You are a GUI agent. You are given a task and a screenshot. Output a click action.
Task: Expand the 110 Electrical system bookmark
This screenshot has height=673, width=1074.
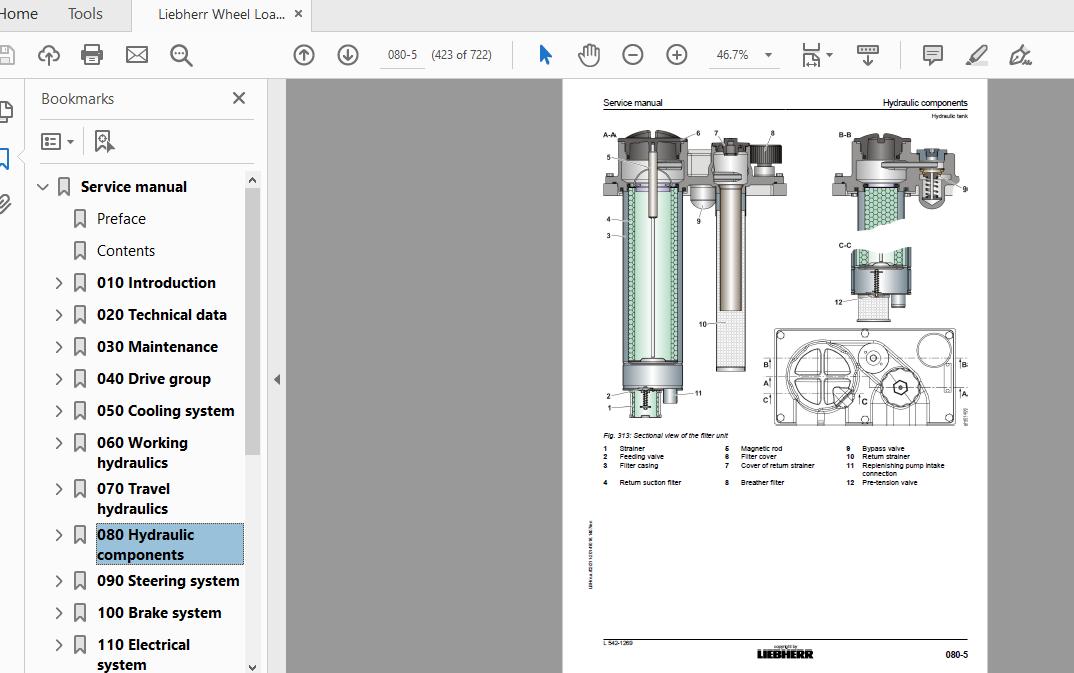click(x=59, y=645)
